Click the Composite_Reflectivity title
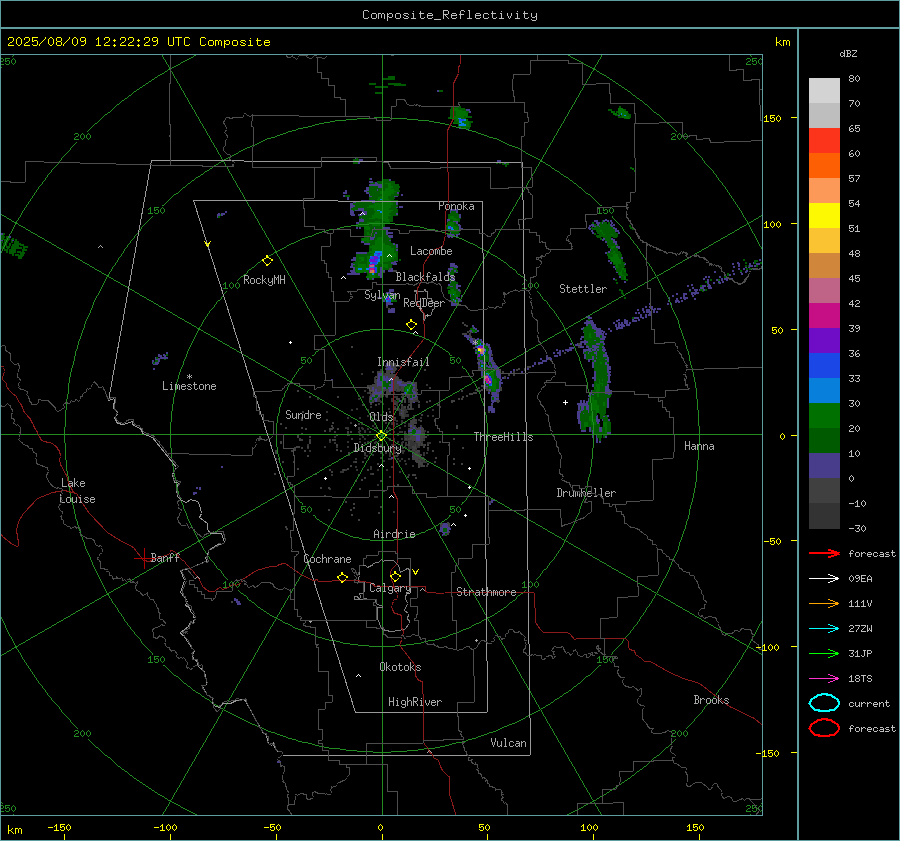This screenshot has height=841, width=900. coord(449,15)
